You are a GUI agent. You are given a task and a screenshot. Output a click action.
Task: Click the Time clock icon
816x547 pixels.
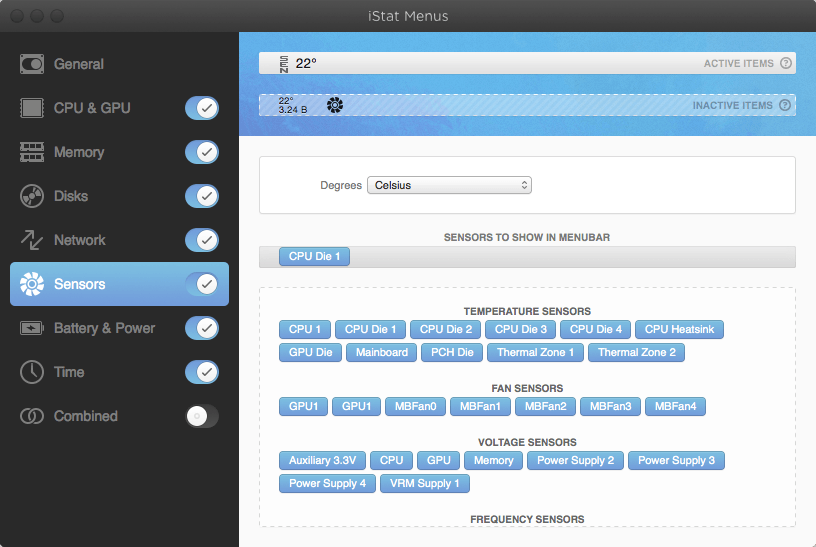(x=32, y=372)
